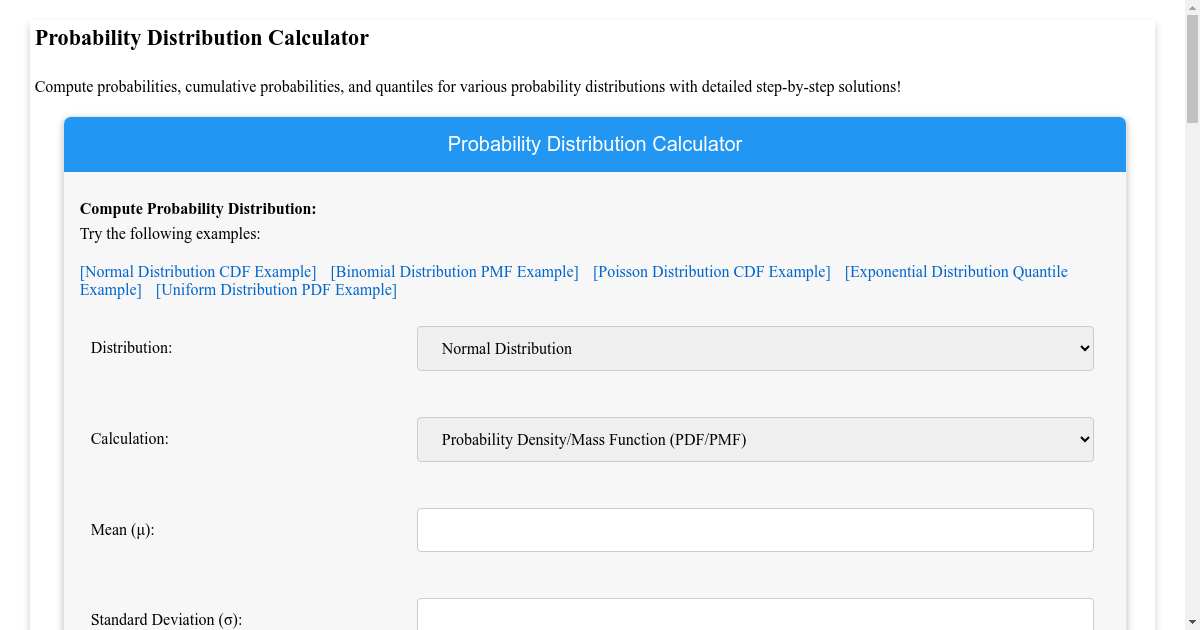1200x630 pixels.
Task: Click the Uniform Distribution PDF Example link
Action: click(276, 289)
